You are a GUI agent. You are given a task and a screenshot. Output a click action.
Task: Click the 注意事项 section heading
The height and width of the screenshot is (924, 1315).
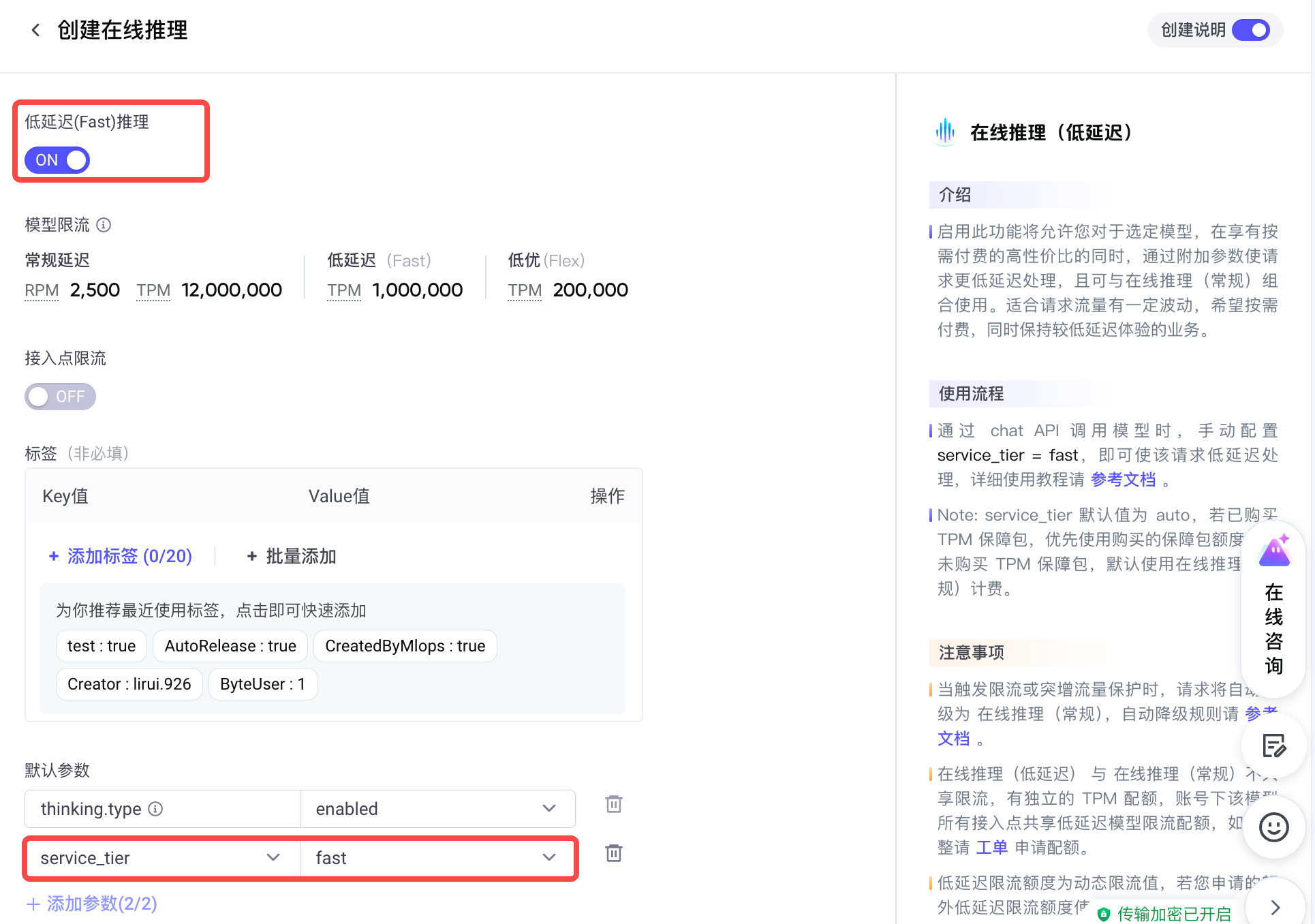(x=971, y=653)
